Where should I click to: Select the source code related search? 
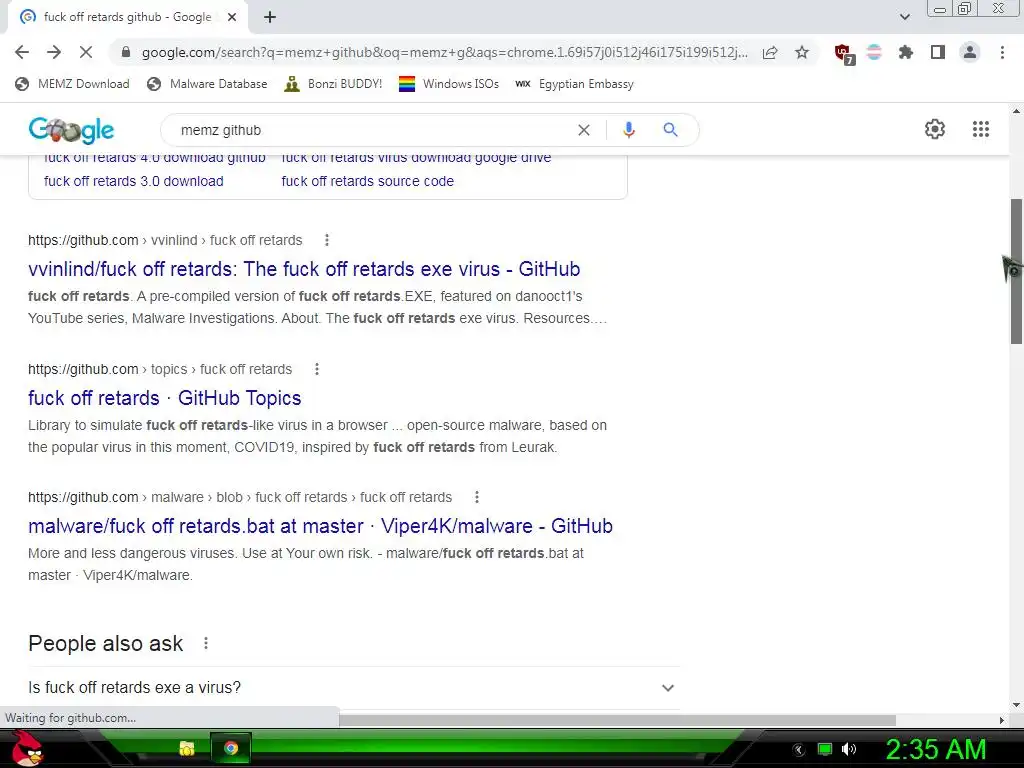point(368,181)
